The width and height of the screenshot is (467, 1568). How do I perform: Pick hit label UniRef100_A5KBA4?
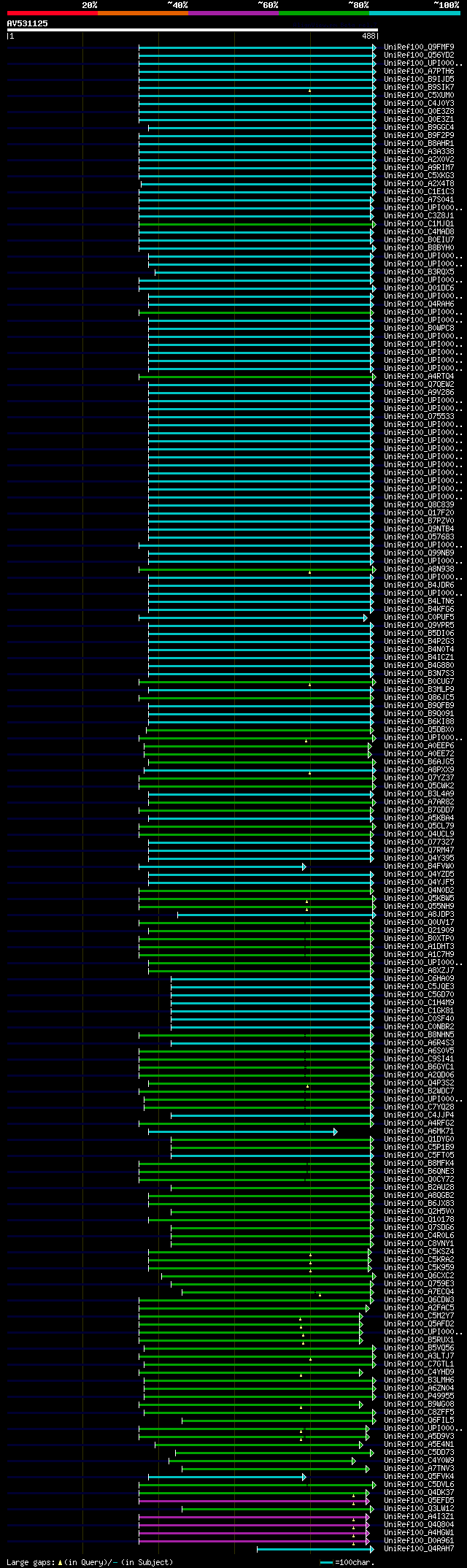[419, 818]
